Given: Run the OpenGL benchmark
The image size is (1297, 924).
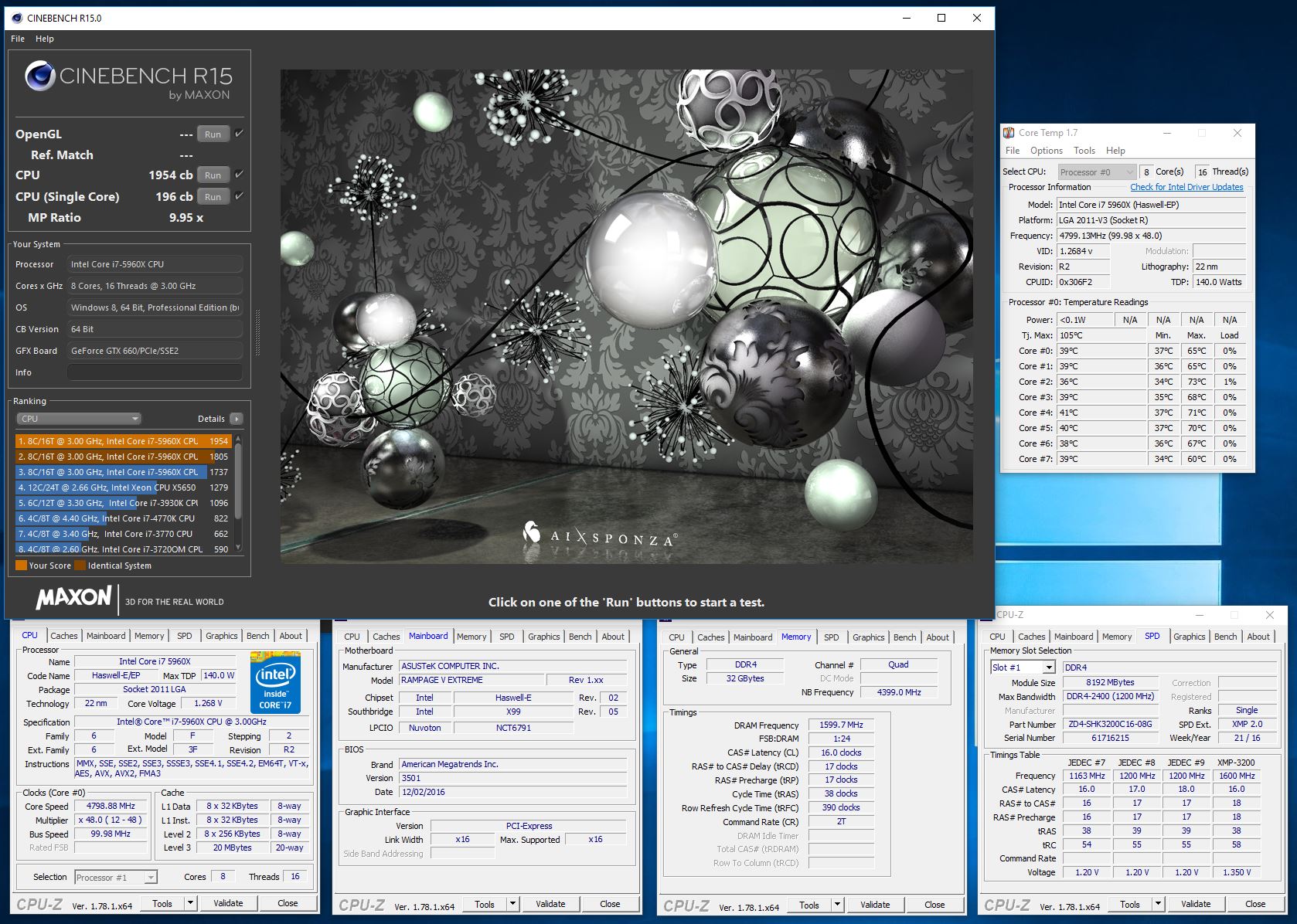Looking at the screenshot, I should (x=213, y=134).
